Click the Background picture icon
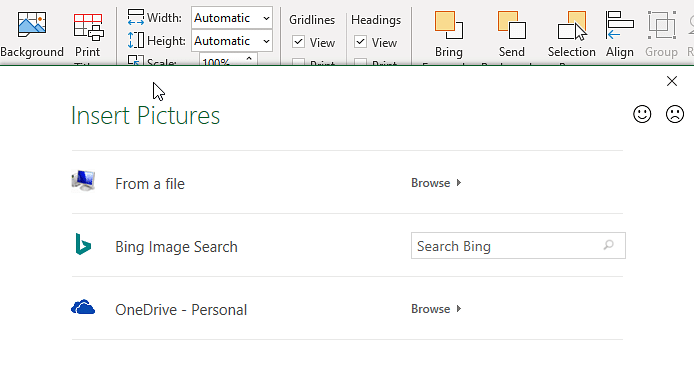This screenshot has width=694, height=375. (x=32, y=25)
